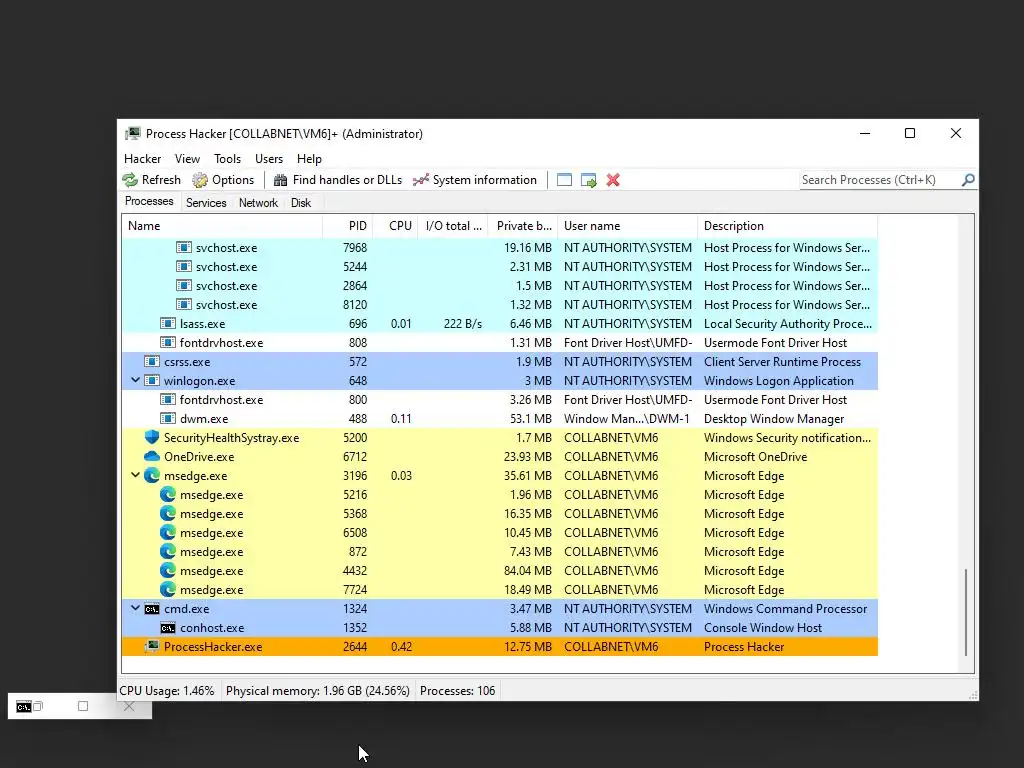Viewport: 1024px width, 768px height.
Task: Click the dwm.exe process icon
Action: (x=168, y=419)
